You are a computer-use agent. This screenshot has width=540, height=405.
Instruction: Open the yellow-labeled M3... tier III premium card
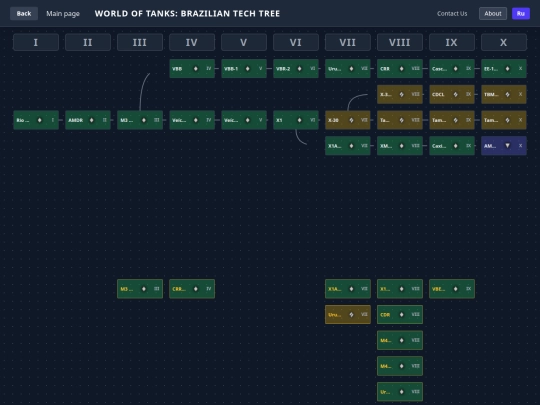pos(140,289)
